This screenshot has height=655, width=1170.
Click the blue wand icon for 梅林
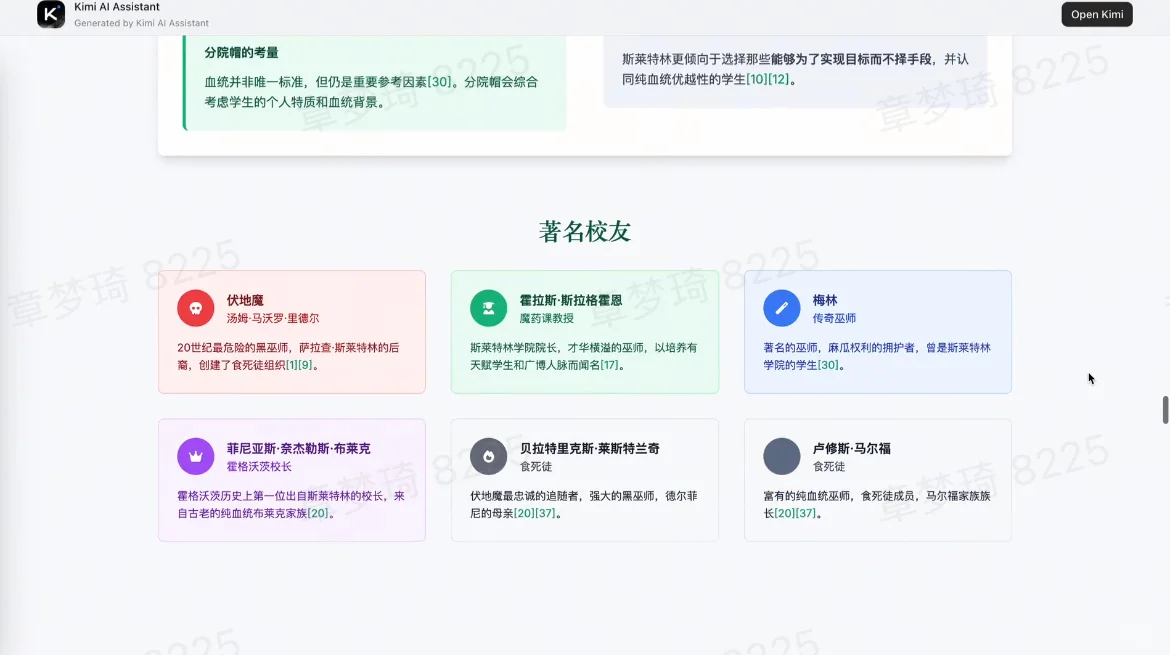click(x=781, y=308)
